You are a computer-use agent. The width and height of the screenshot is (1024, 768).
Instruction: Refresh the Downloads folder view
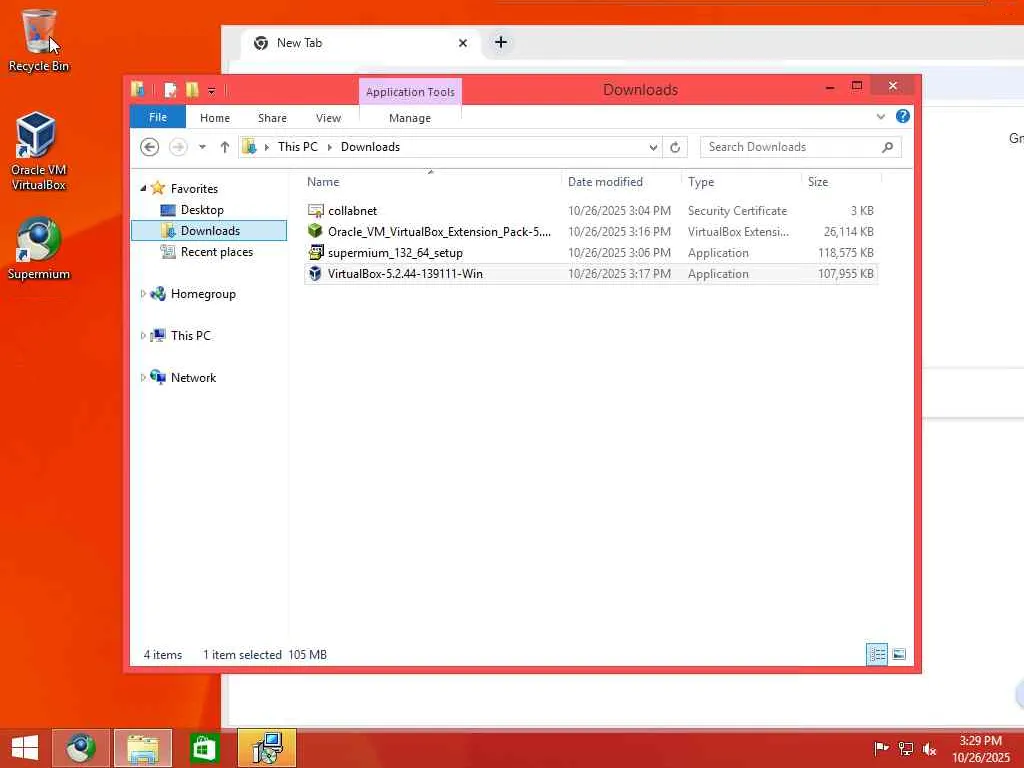coord(675,148)
